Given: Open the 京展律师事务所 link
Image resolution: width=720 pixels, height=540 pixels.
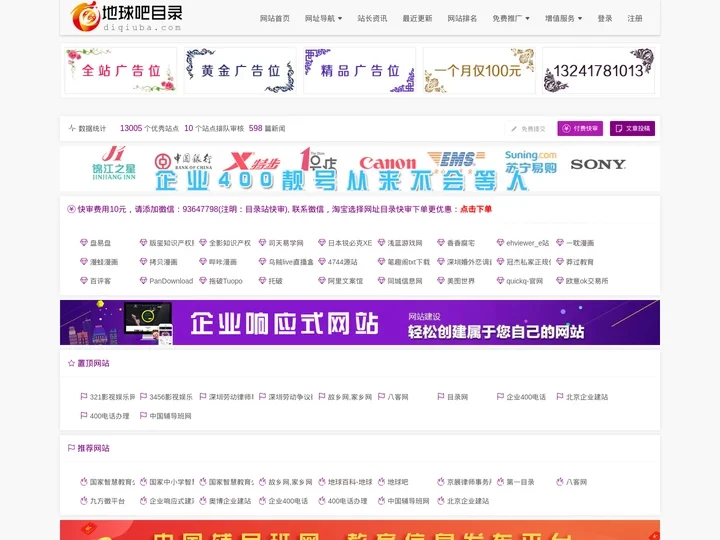Looking at the screenshot, I should pyautogui.click(x=469, y=482).
